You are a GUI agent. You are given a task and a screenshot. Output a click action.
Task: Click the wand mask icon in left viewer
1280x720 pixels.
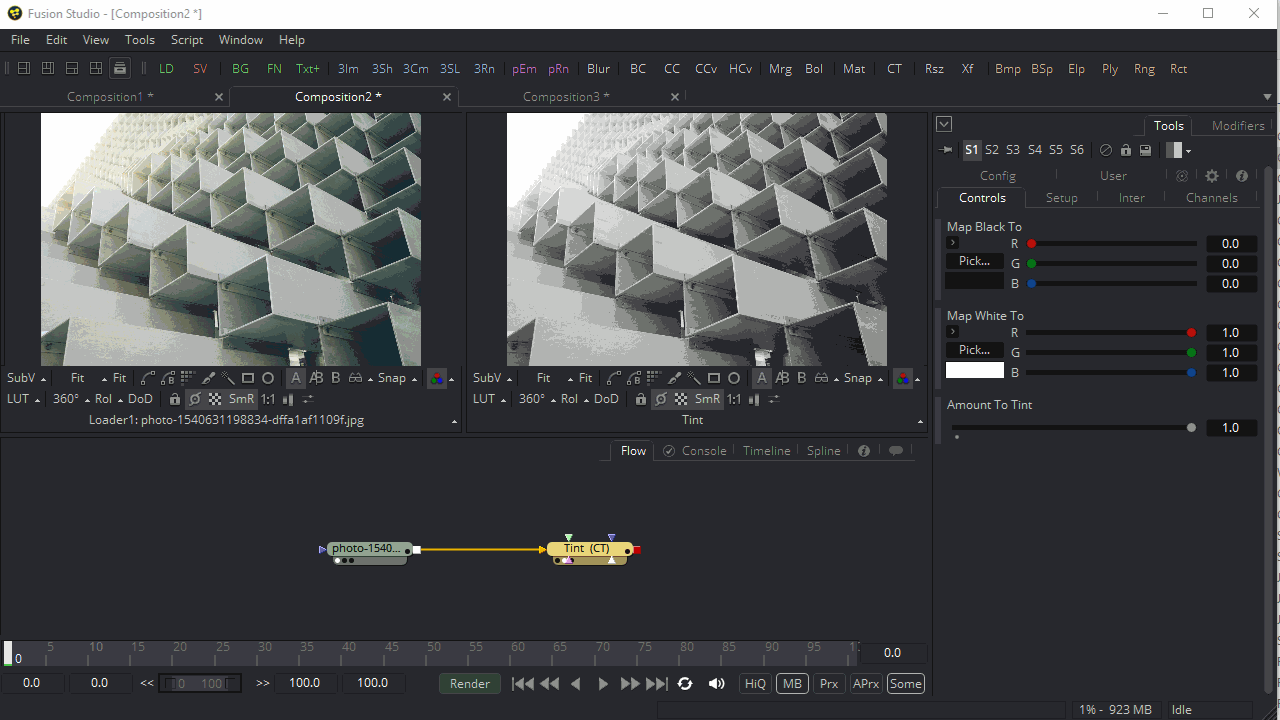(x=228, y=378)
